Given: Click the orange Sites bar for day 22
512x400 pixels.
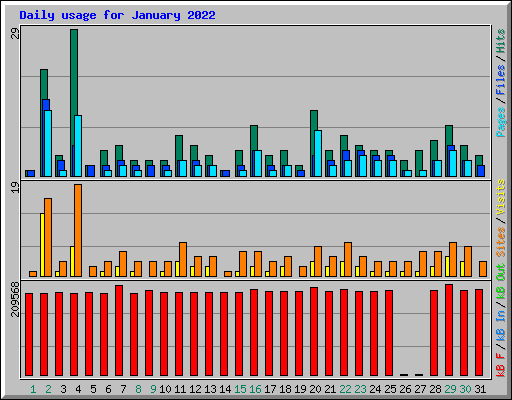Looking at the screenshot, I should point(348,259).
